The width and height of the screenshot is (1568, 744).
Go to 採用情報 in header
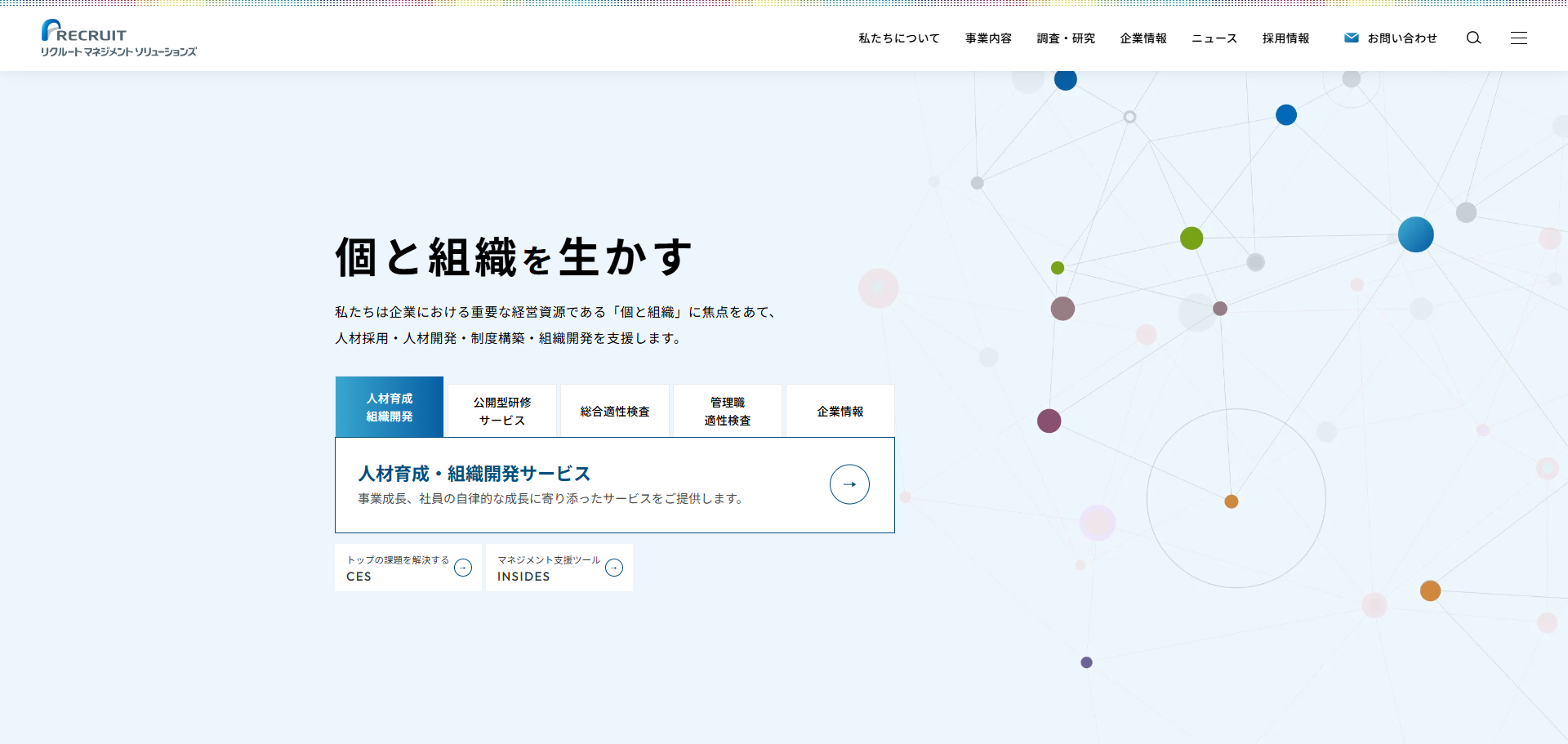pos(1285,38)
